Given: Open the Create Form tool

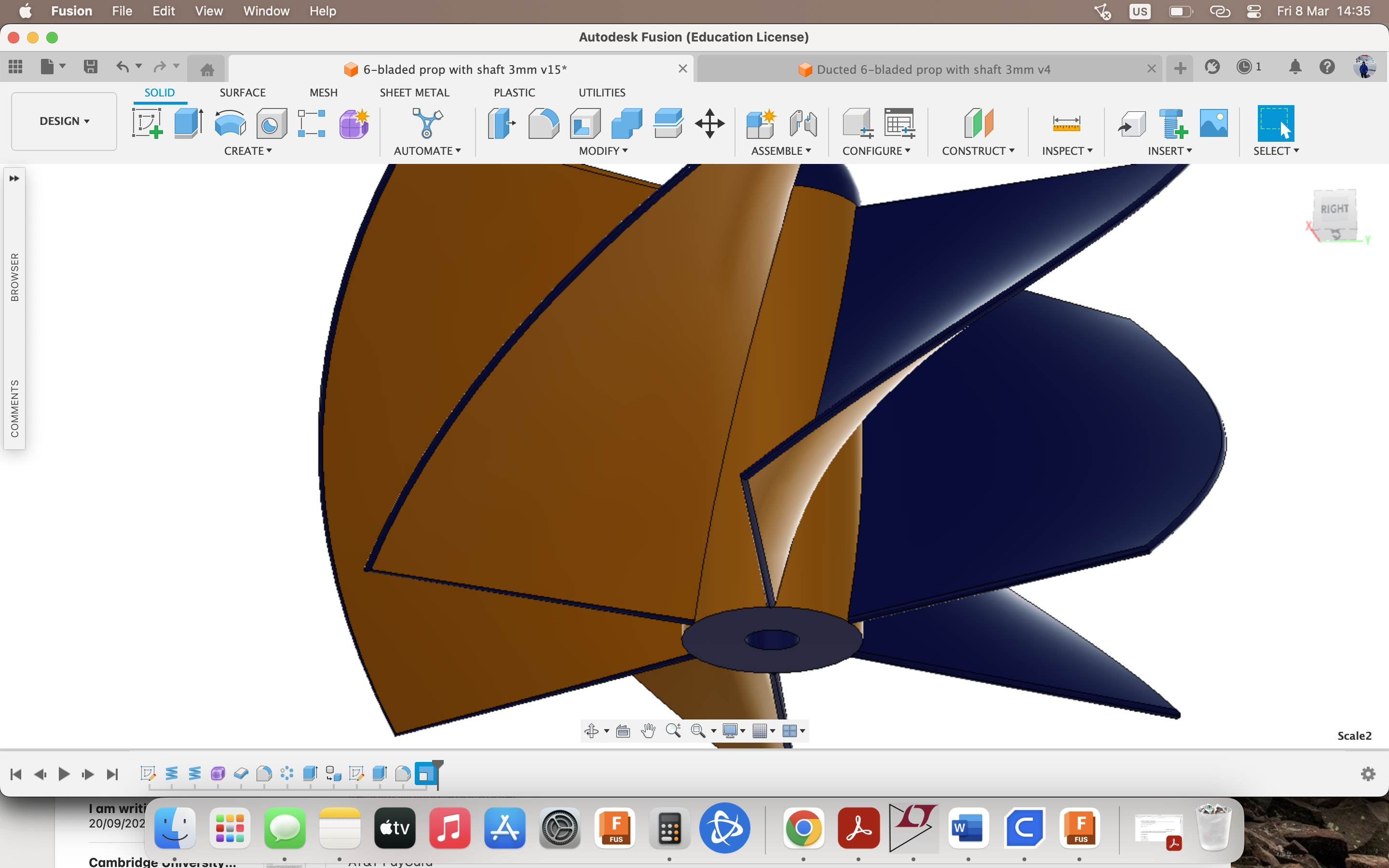Looking at the screenshot, I should 354,123.
